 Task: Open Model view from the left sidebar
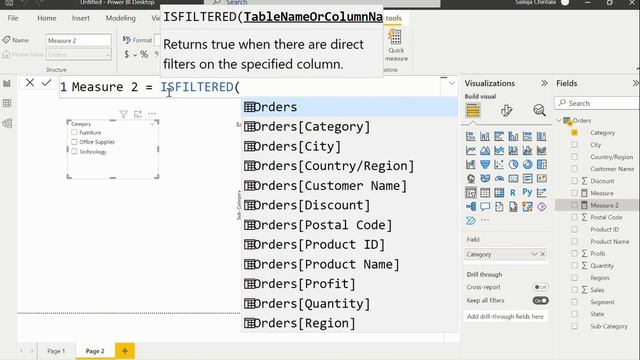[7, 123]
